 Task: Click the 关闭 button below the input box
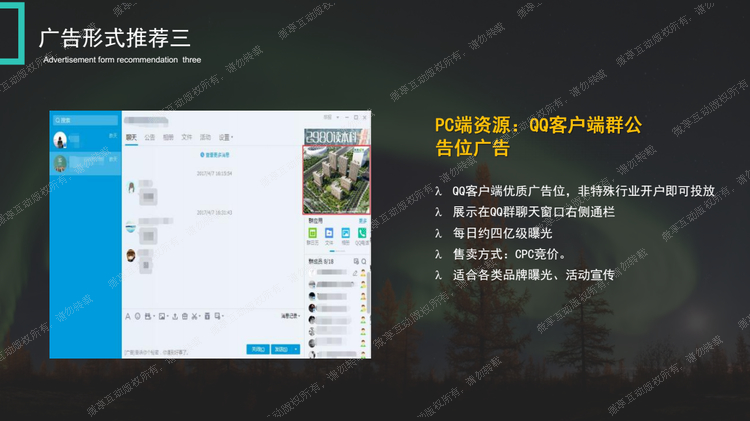(x=258, y=349)
